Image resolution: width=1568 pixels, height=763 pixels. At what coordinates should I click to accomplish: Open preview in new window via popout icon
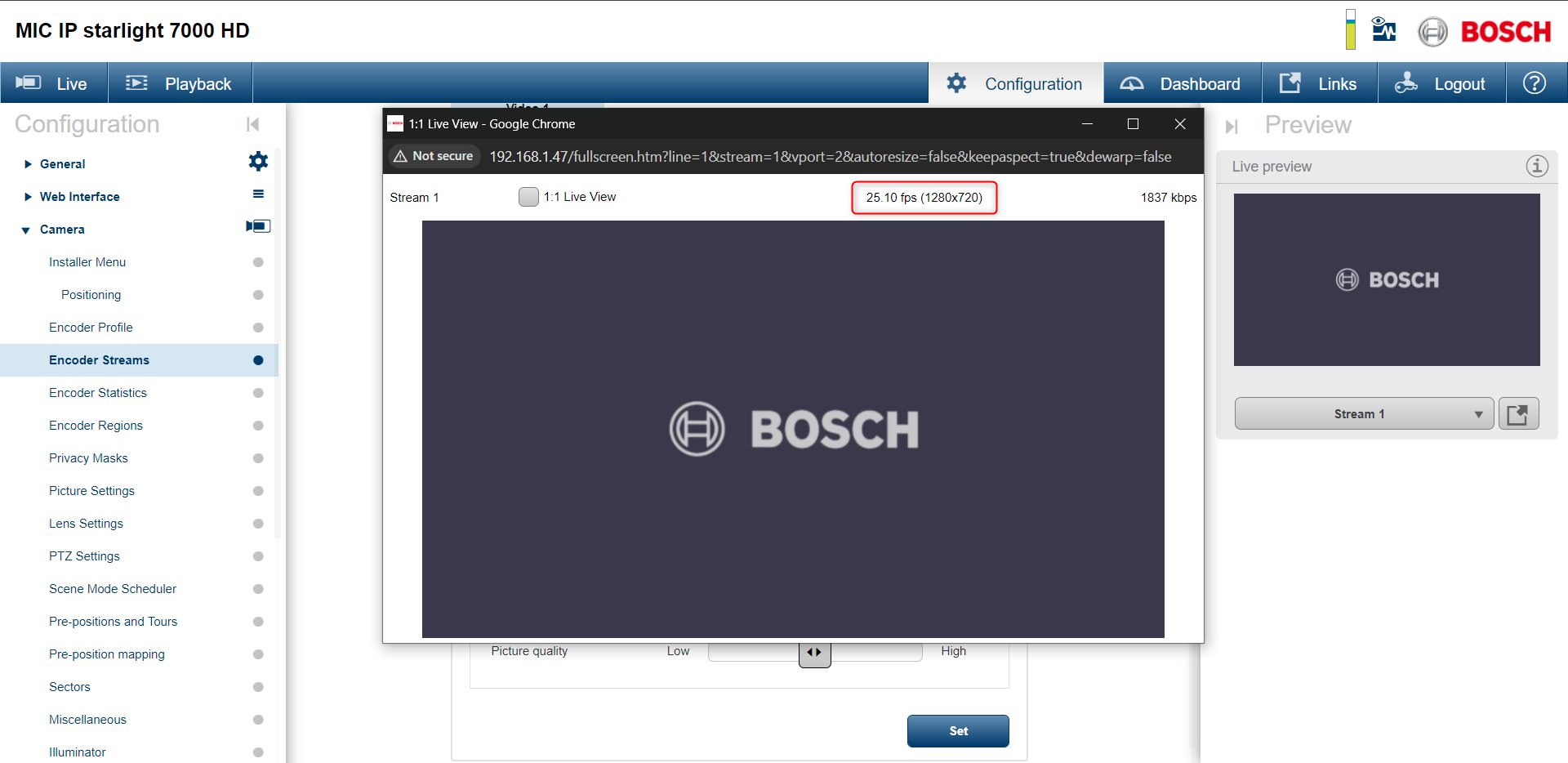click(1518, 413)
